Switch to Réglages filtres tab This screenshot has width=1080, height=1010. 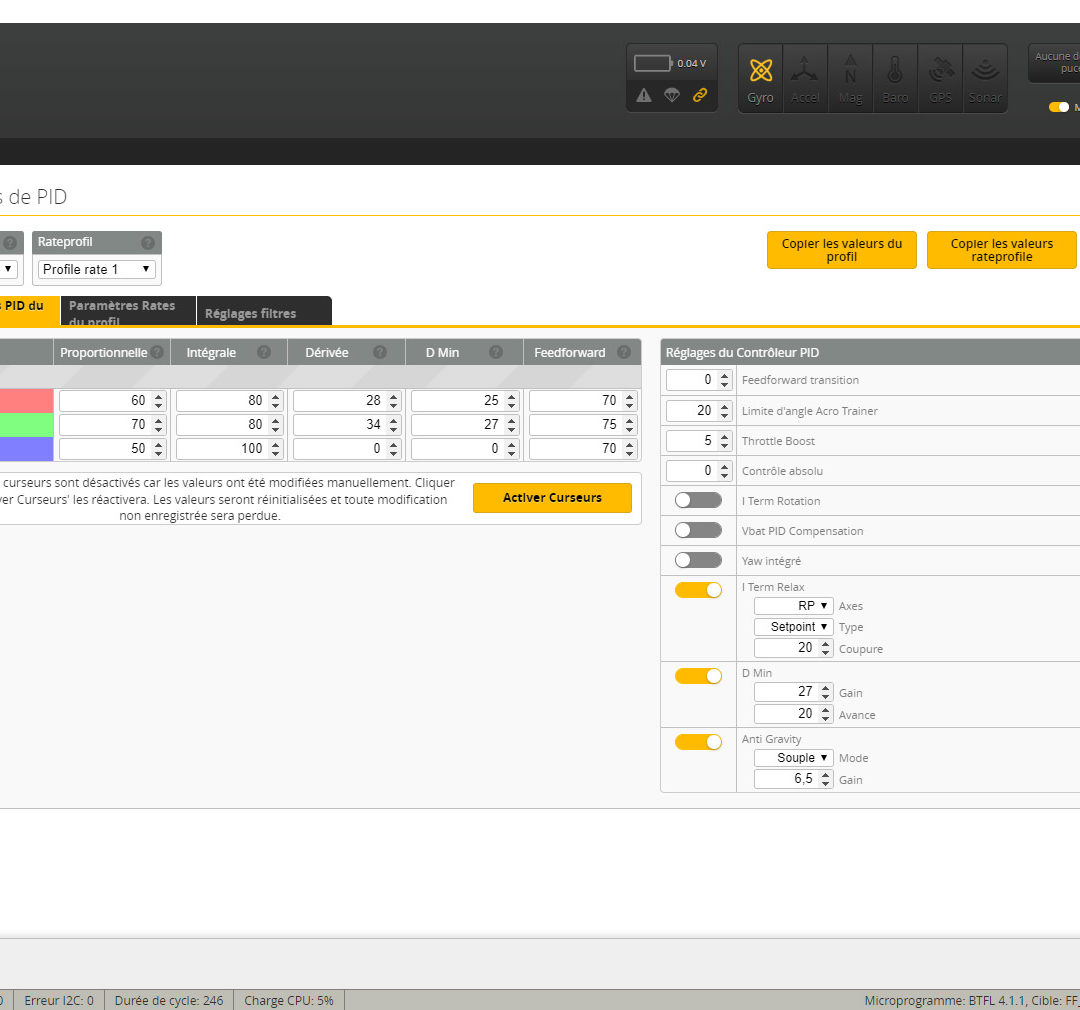click(x=264, y=311)
